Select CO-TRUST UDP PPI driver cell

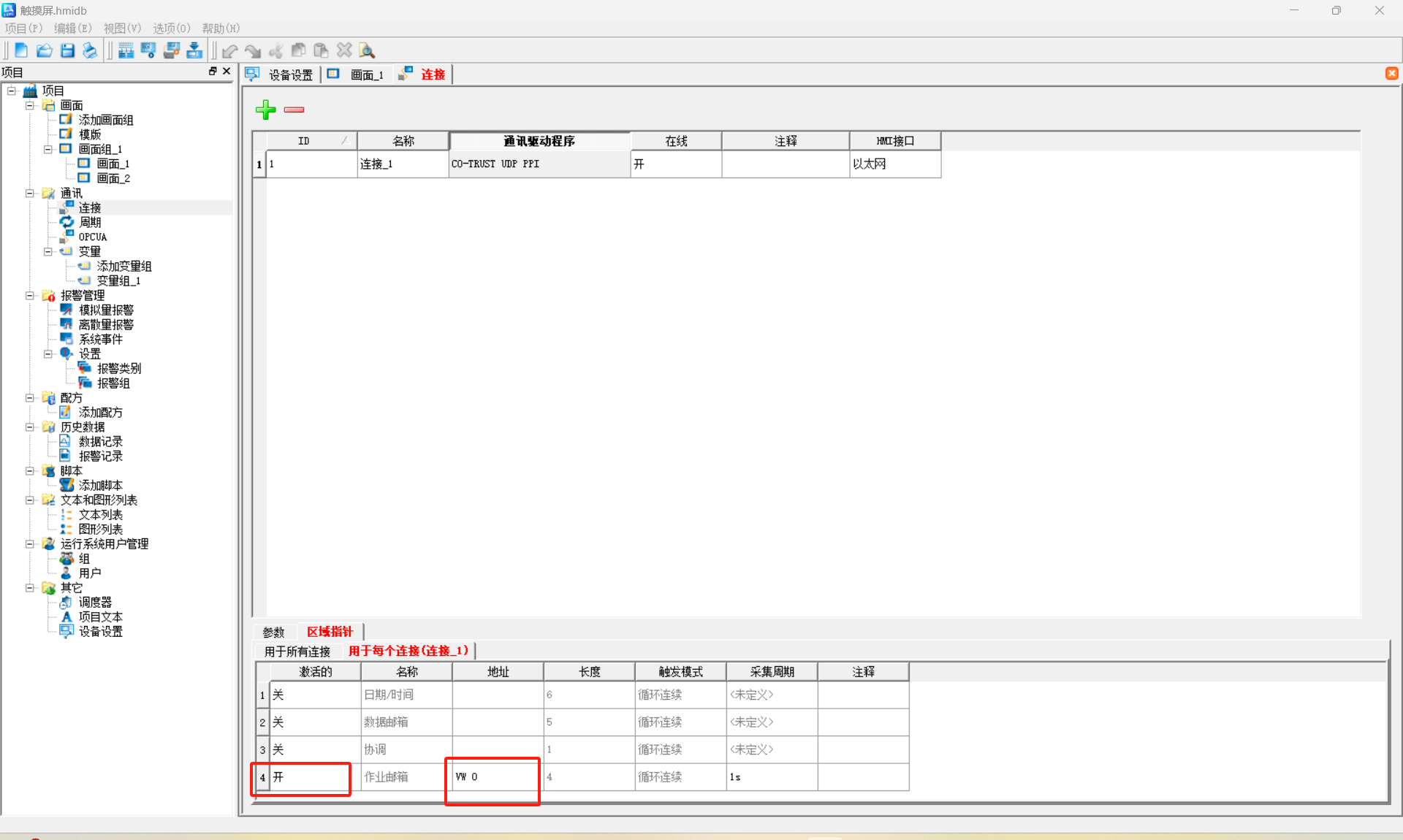(x=539, y=164)
